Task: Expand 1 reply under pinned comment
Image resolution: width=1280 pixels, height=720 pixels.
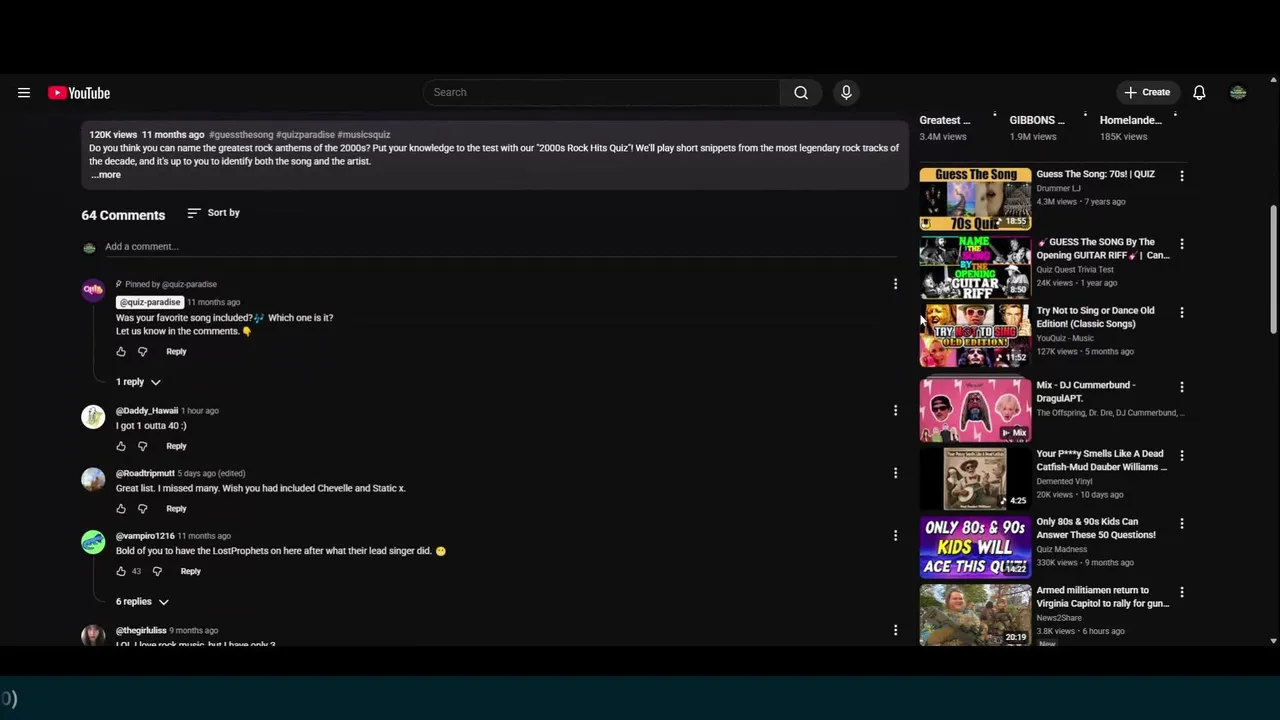Action: click(x=138, y=382)
